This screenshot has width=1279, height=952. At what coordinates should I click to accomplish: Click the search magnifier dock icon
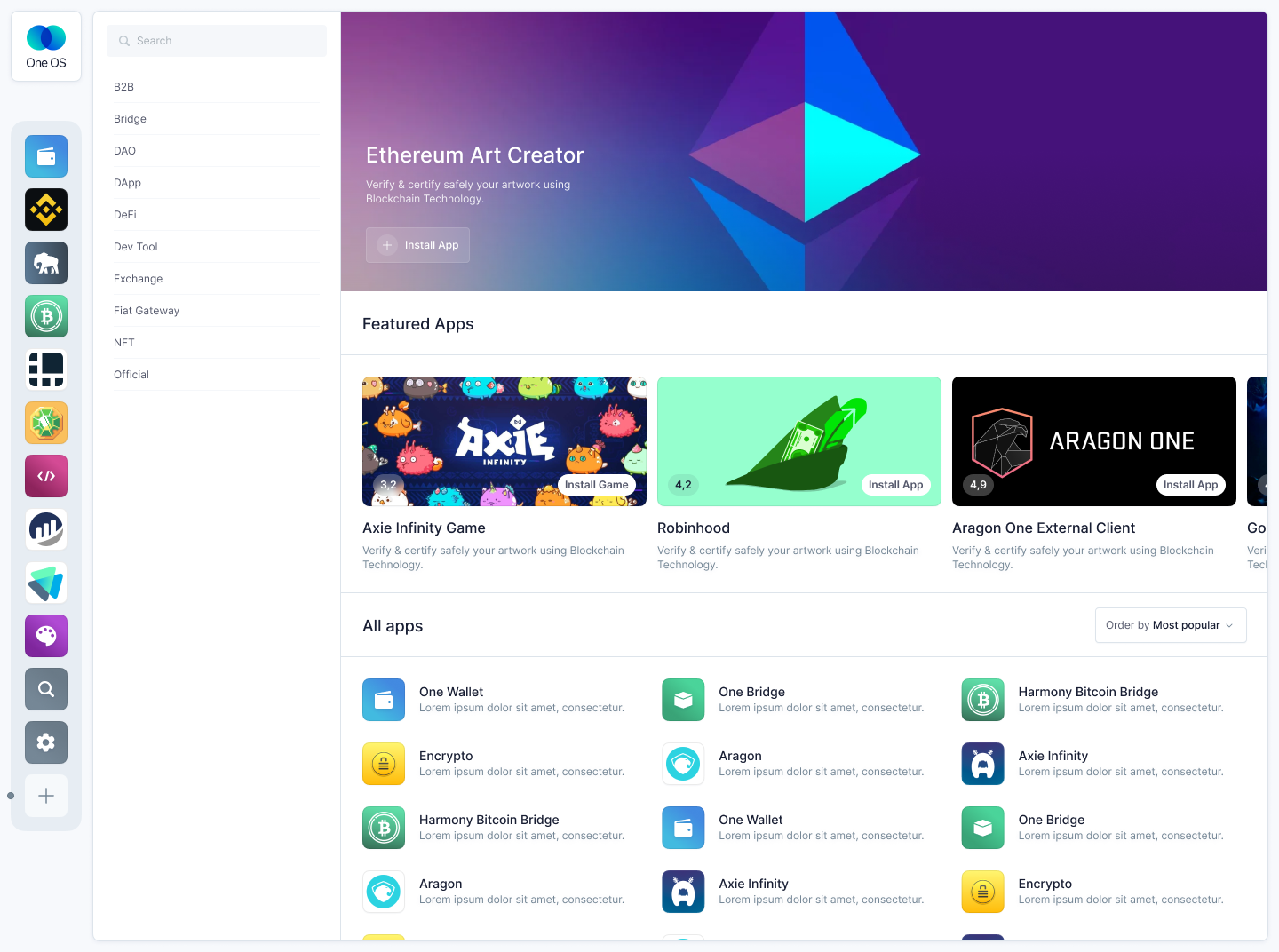pos(46,689)
